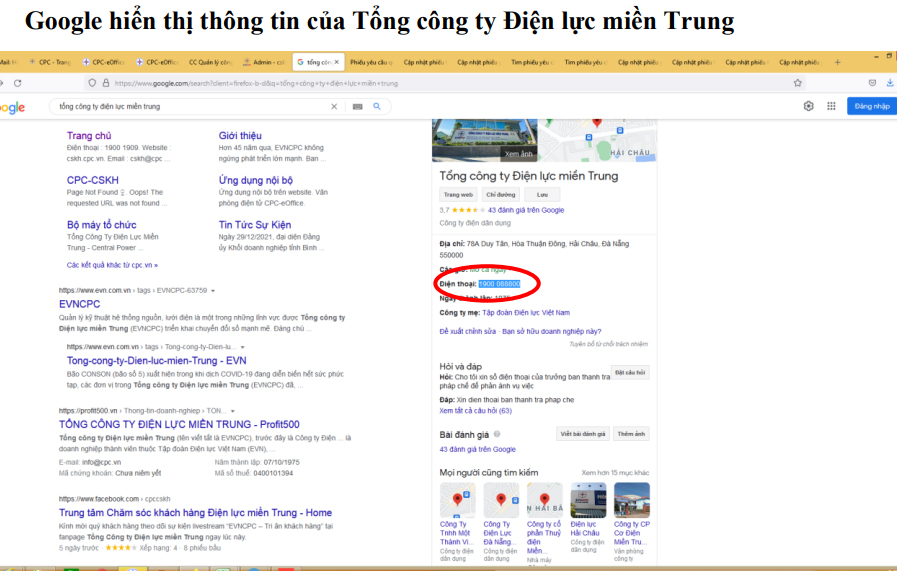
Task: Switch to the 'Admin - csl' tab
Action: 264,62
